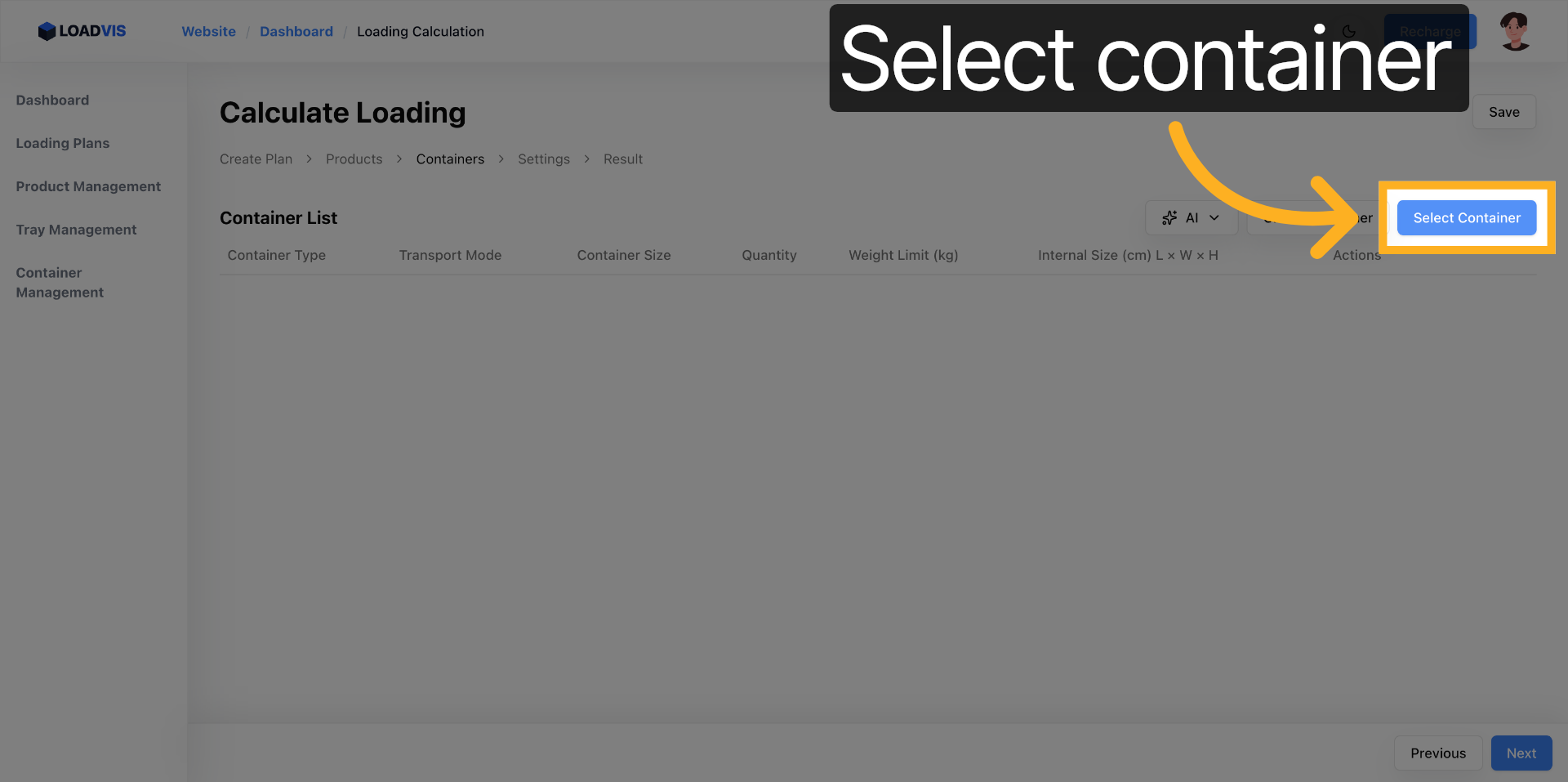
Task: Open Loading Plans in the sidebar
Action: click(62, 143)
